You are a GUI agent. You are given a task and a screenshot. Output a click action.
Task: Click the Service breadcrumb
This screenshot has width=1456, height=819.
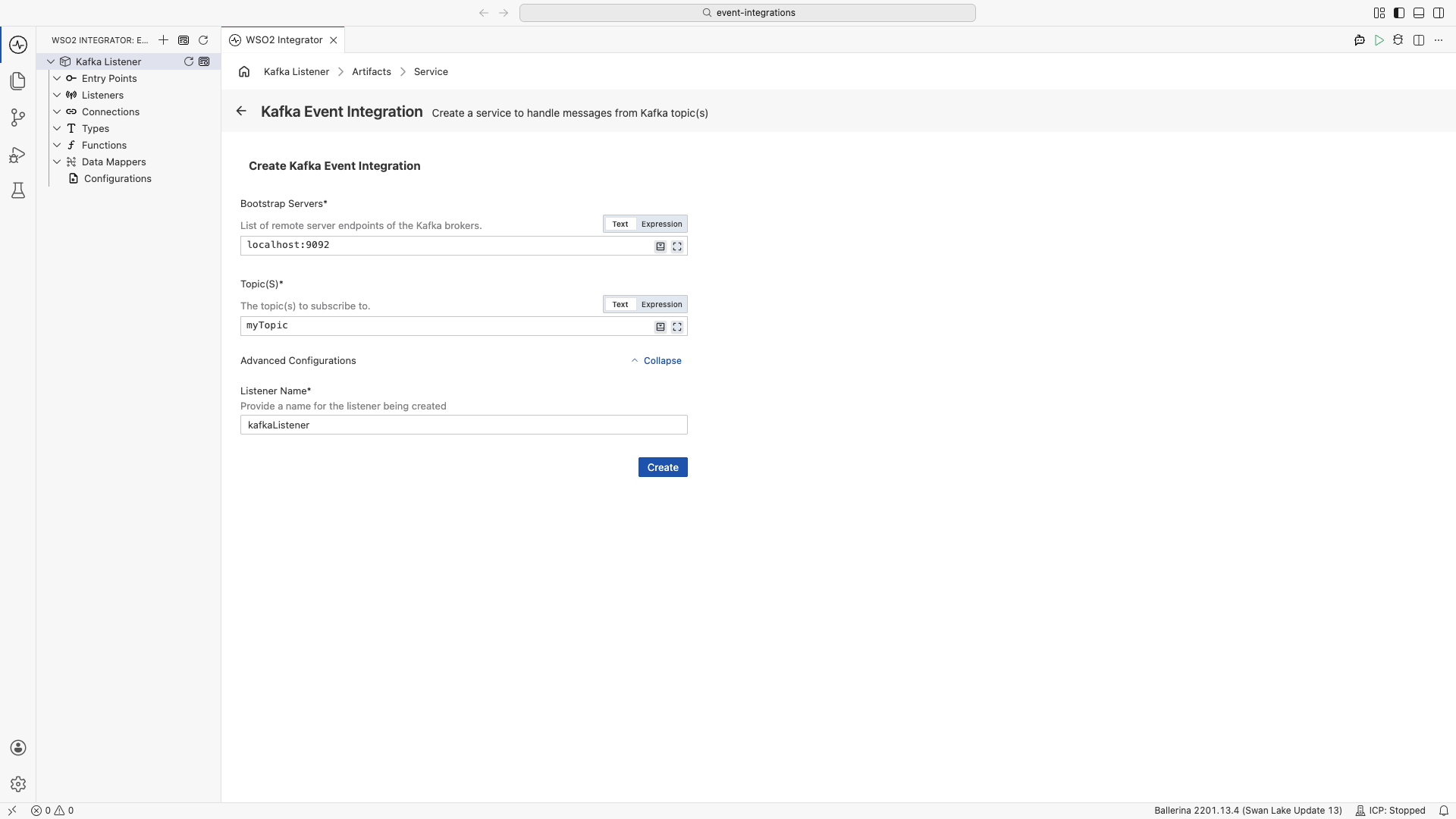pyautogui.click(x=431, y=71)
